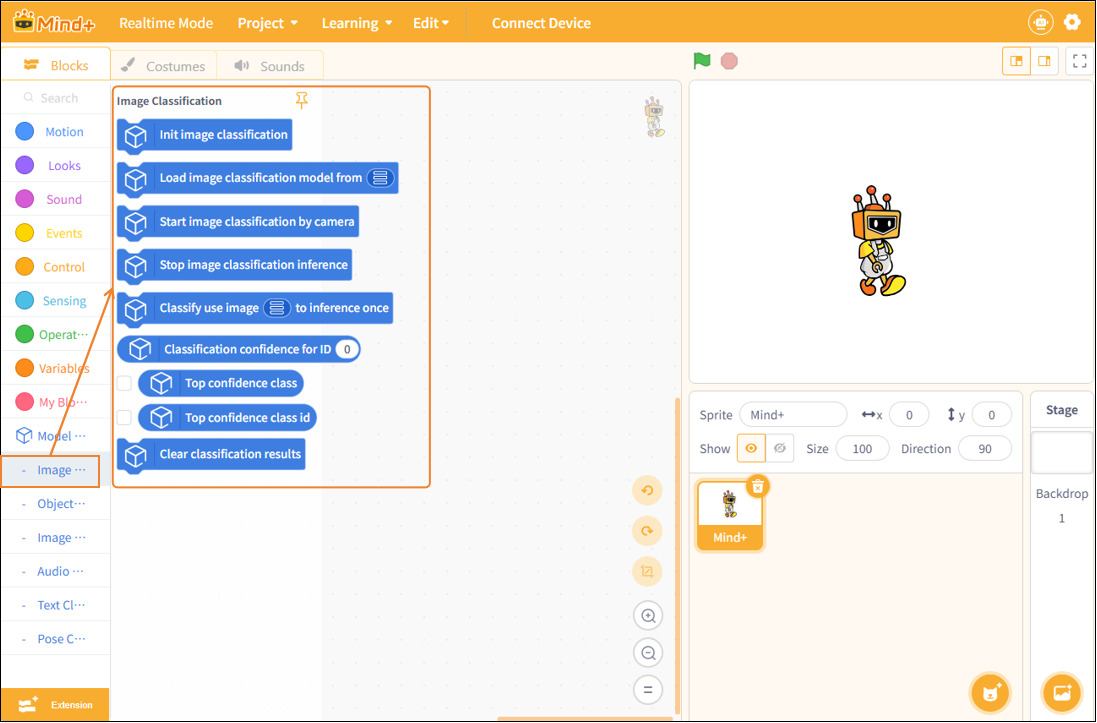Show the sprite using the eye toggle
This screenshot has width=1097, height=723.
point(751,449)
